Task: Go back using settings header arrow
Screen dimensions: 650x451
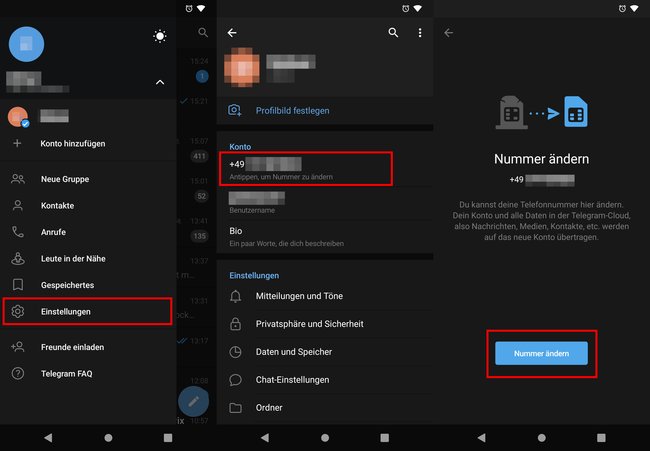Action: pos(232,33)
